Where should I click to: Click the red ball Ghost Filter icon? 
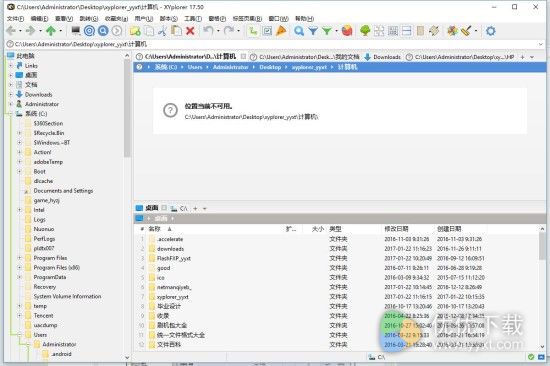click(347, 31)
